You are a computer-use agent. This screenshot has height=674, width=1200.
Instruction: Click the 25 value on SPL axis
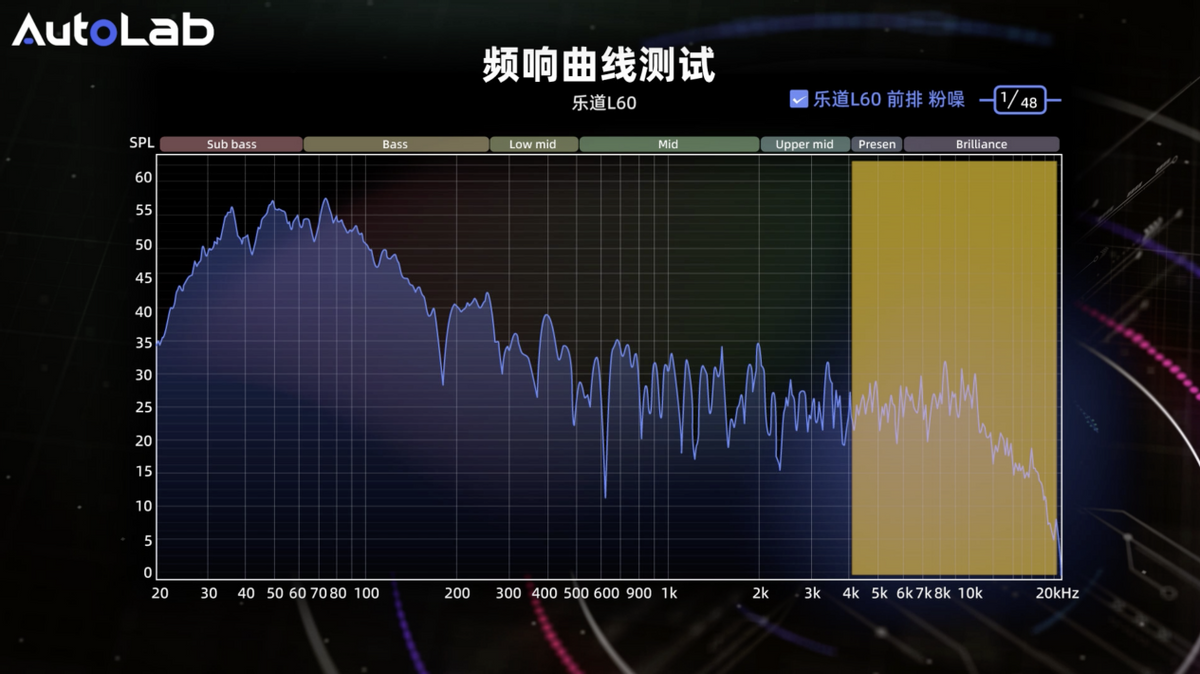pos(144,408)
